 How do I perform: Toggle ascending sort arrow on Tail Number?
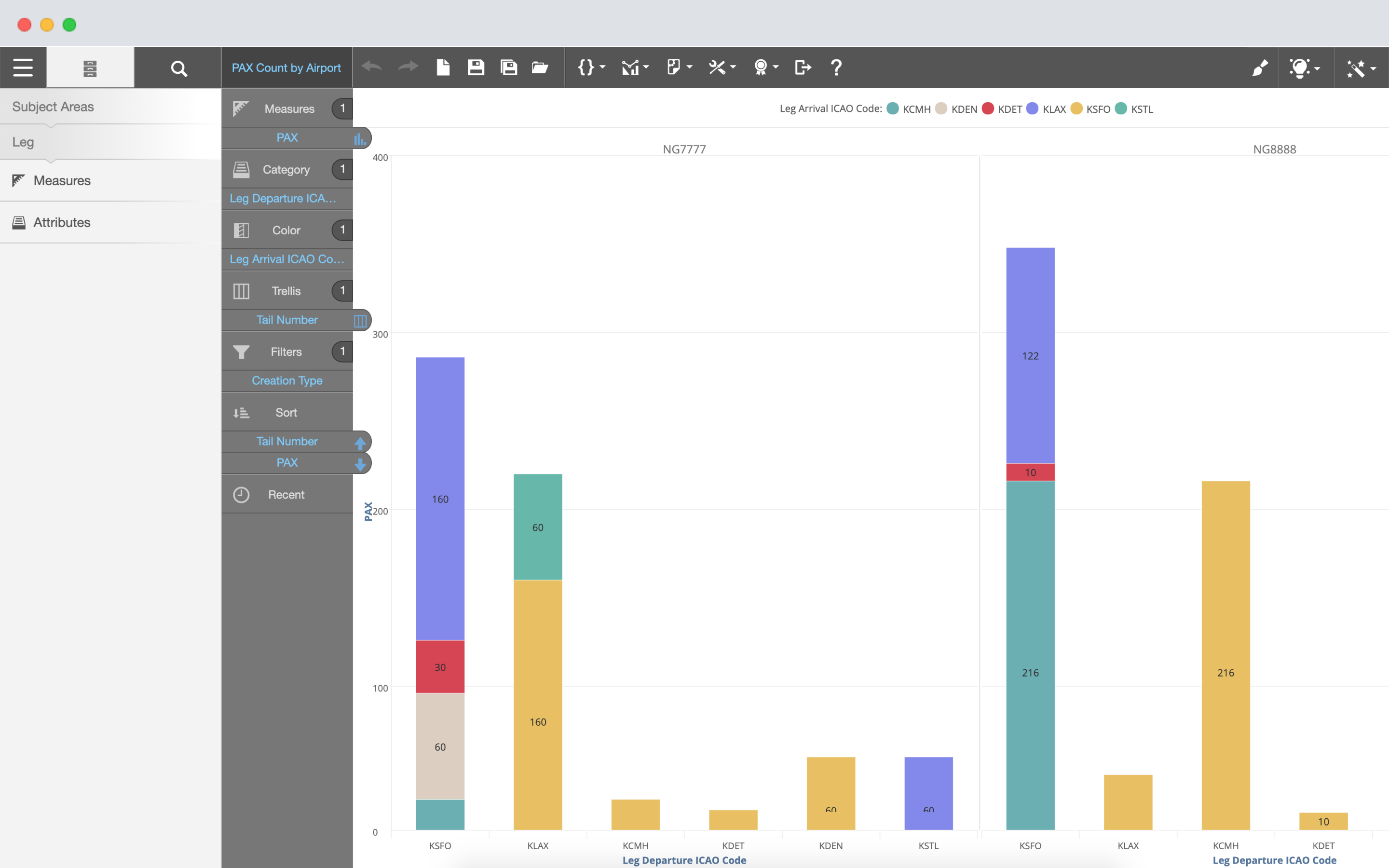[360, 443]
